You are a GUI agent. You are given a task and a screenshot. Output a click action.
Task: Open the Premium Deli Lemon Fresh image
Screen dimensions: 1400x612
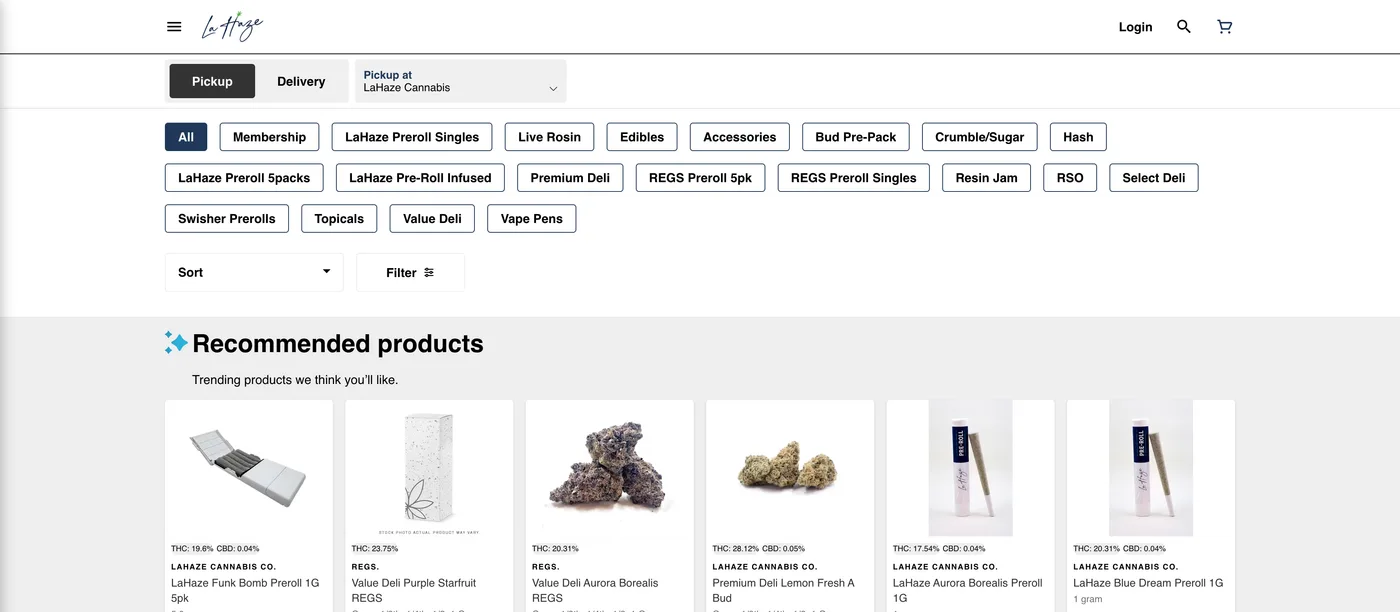click(790, 468)
